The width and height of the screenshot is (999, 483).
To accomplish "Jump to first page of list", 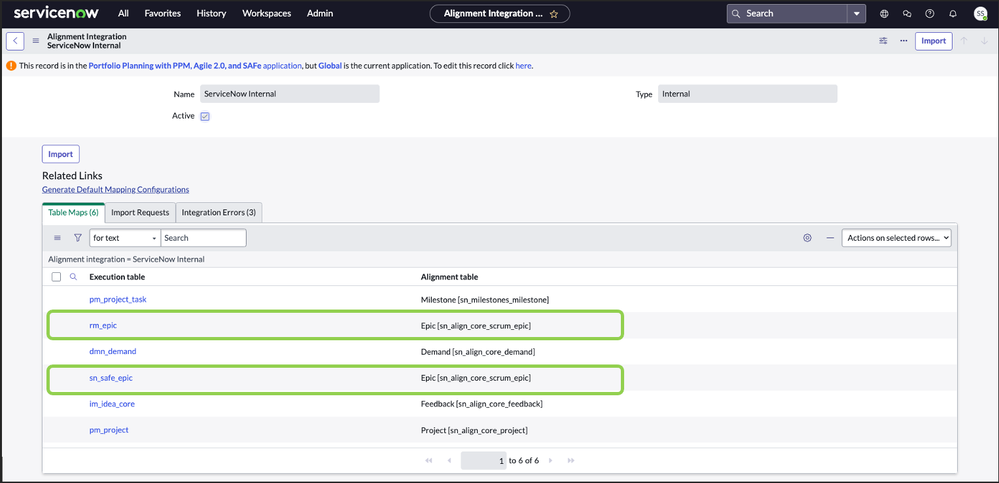I will point(429,460).
